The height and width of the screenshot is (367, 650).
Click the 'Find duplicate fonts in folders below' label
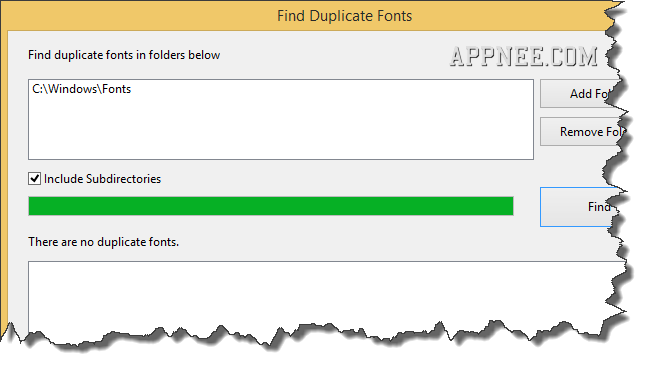[x=124, y=55]
